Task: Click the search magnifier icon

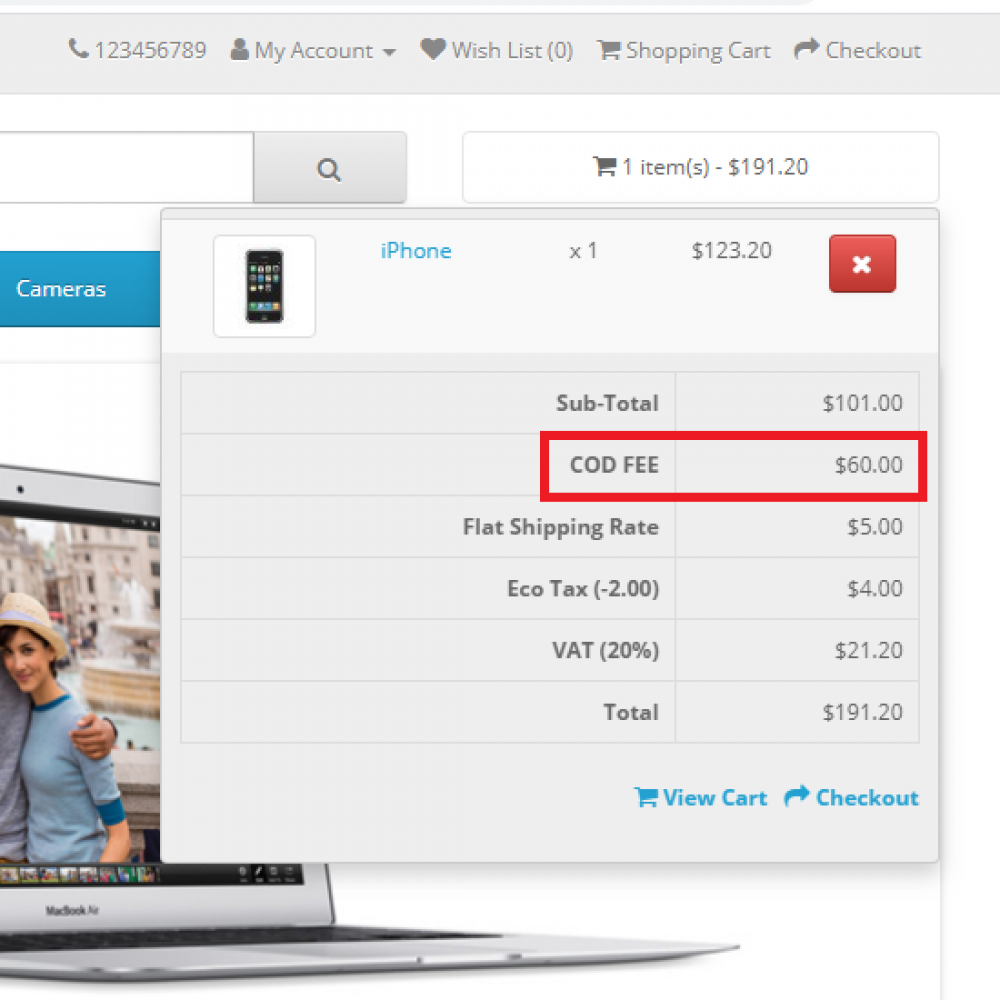Action: coord(329,168)
